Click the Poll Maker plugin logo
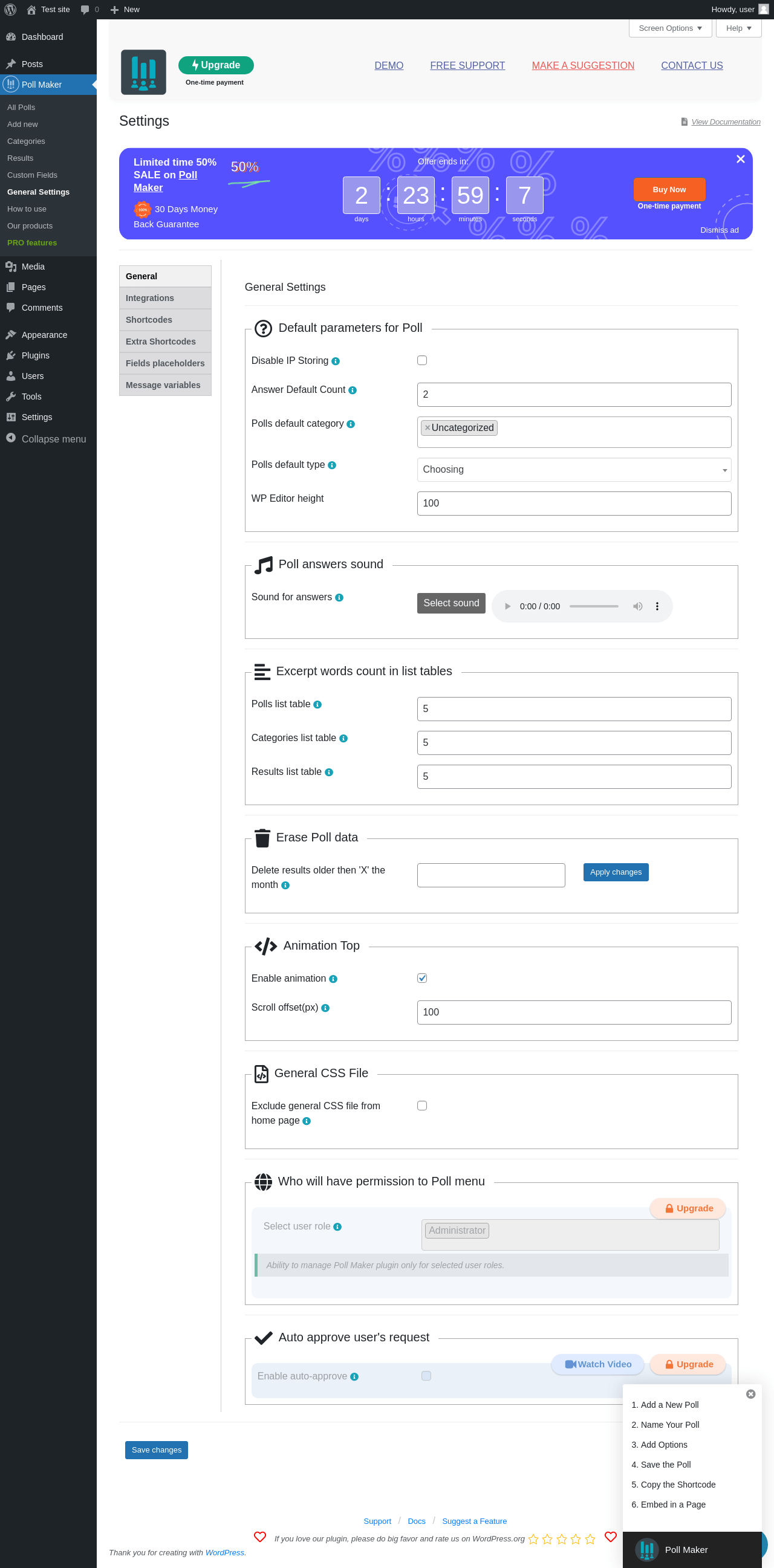 pyautogui.click(x=143, y=72)
